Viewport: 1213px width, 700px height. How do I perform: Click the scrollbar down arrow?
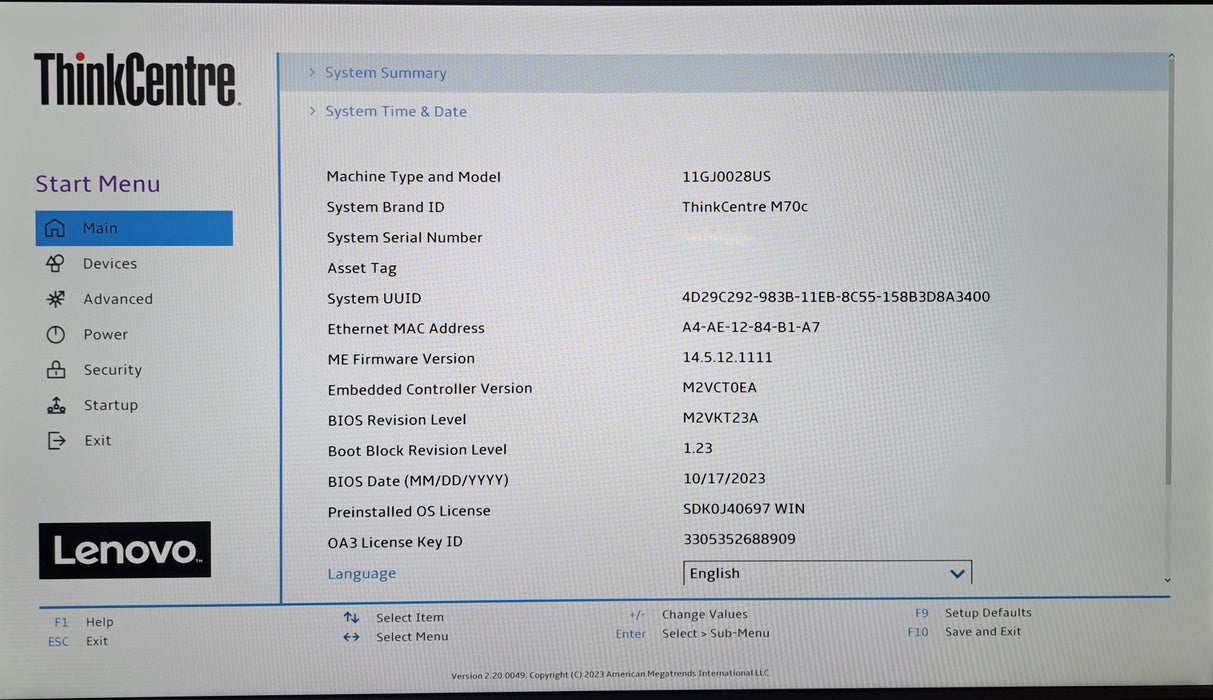point(1168,580)
